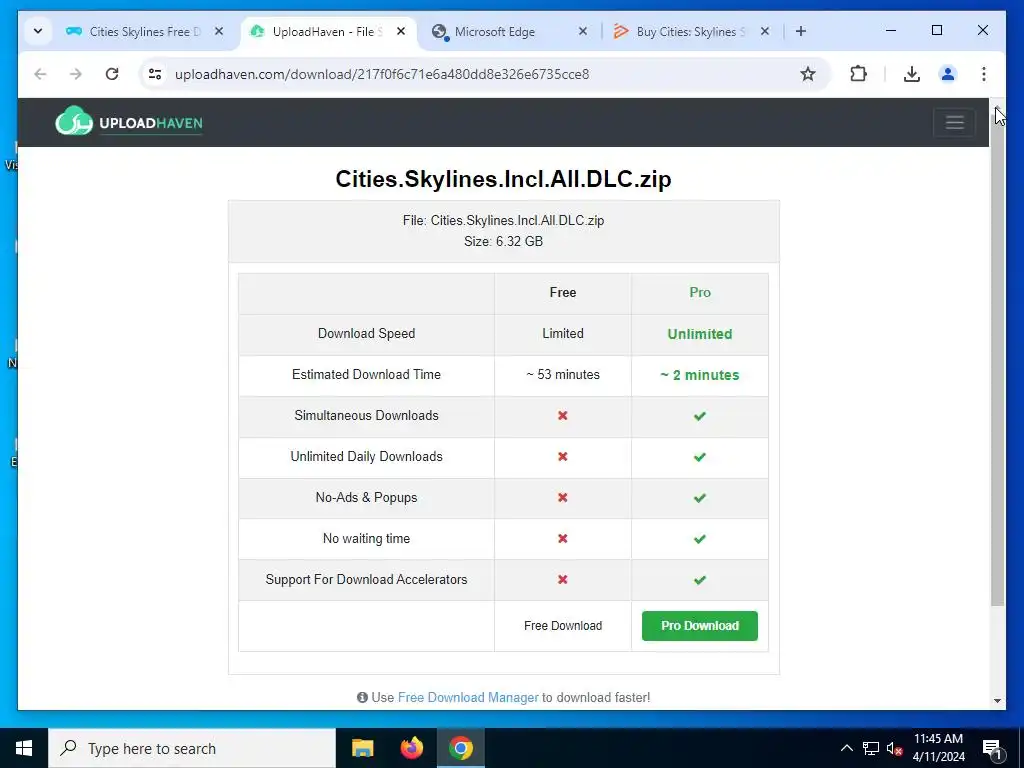Maximize the Chrome window

(x=936, y=31)
